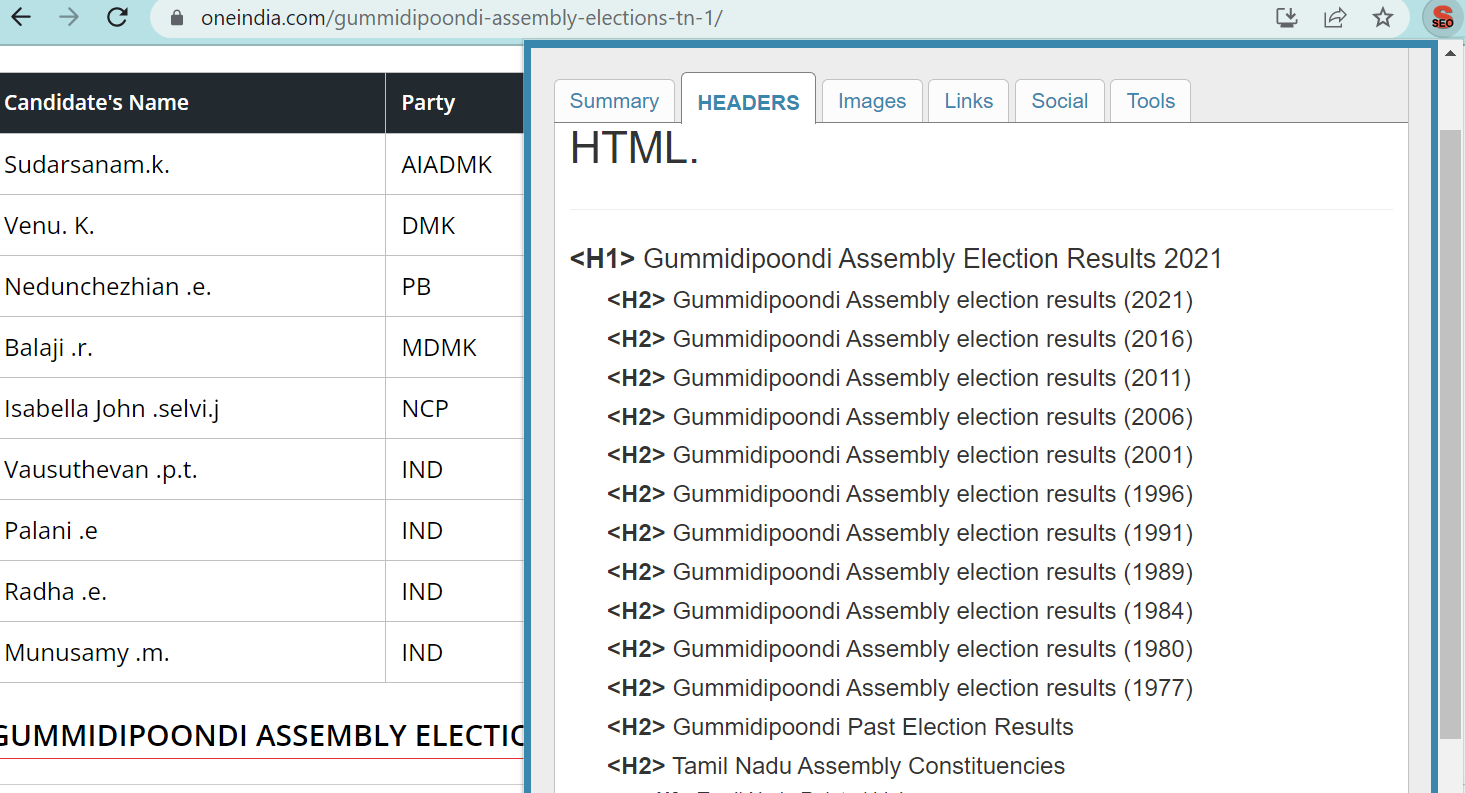Click the address bar URL
This screenshot has height=793, width=1465.
coord(461,18)
